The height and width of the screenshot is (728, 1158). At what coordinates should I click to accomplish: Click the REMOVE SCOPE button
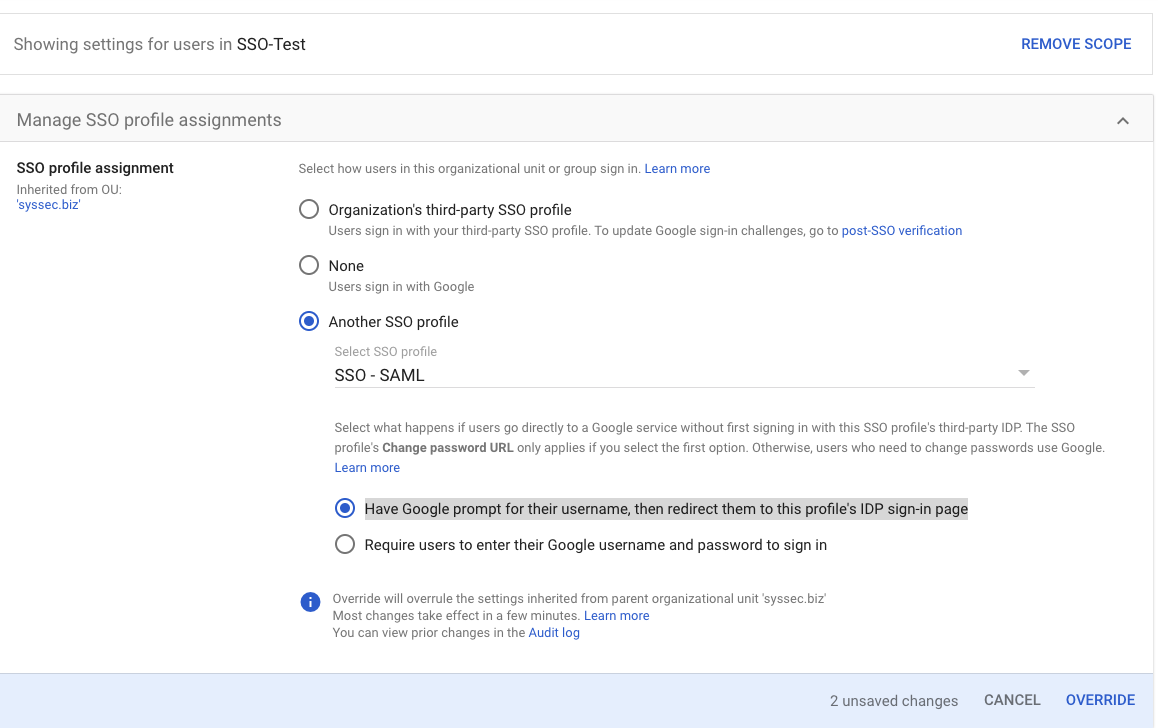(x=1076, y=44)
